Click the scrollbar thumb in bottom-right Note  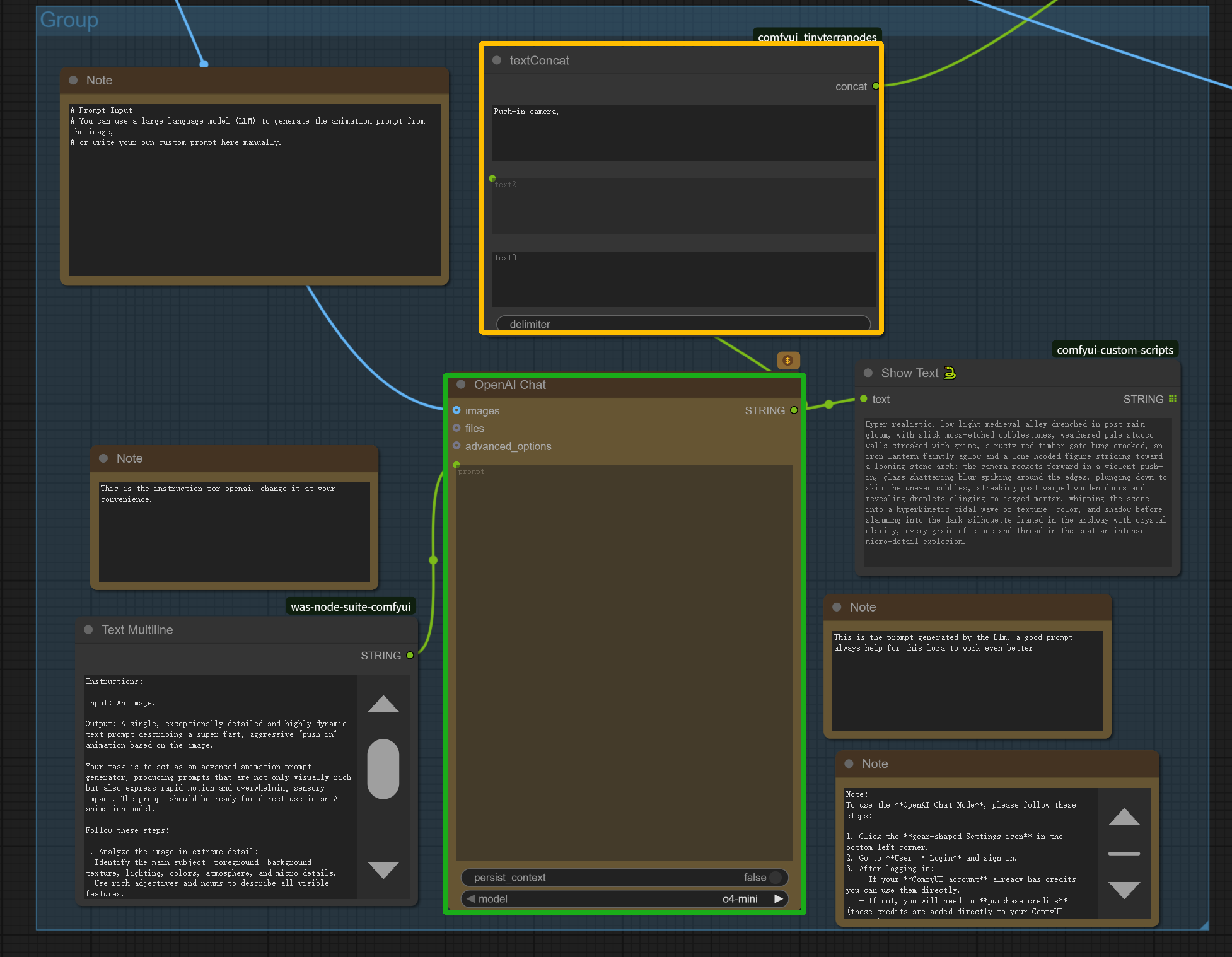(1124, 854)
